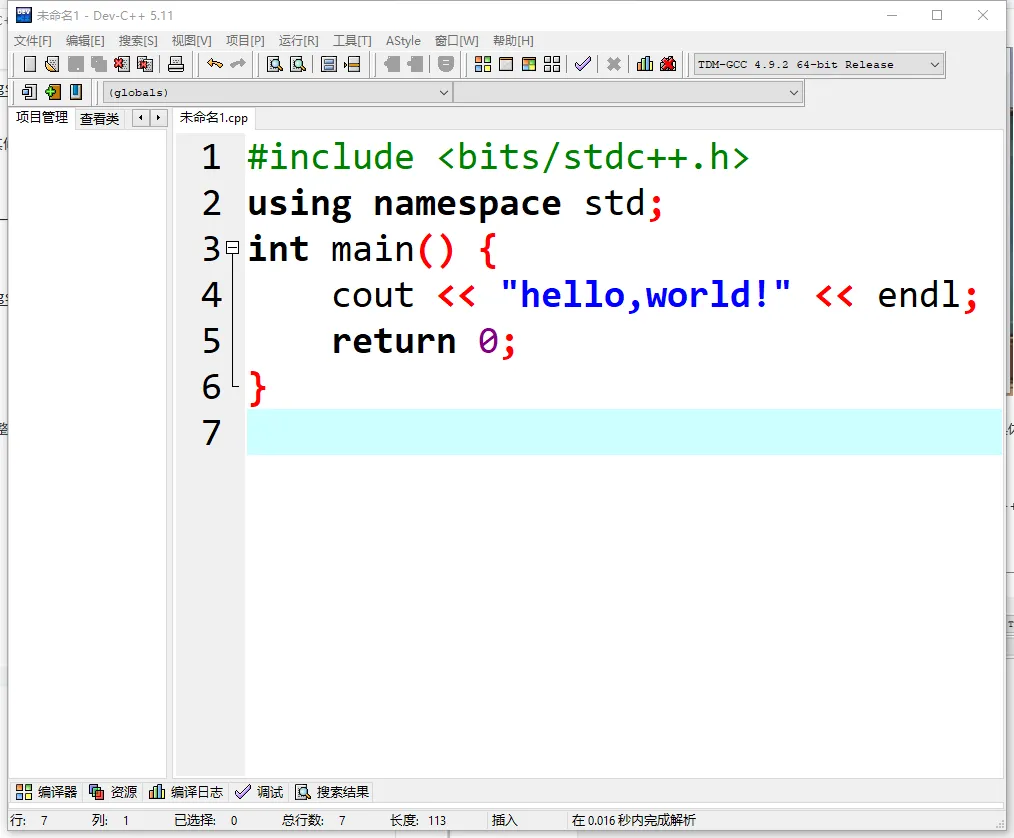
Task: Click the grey X stop execution icon
Action: click(614, 64)
